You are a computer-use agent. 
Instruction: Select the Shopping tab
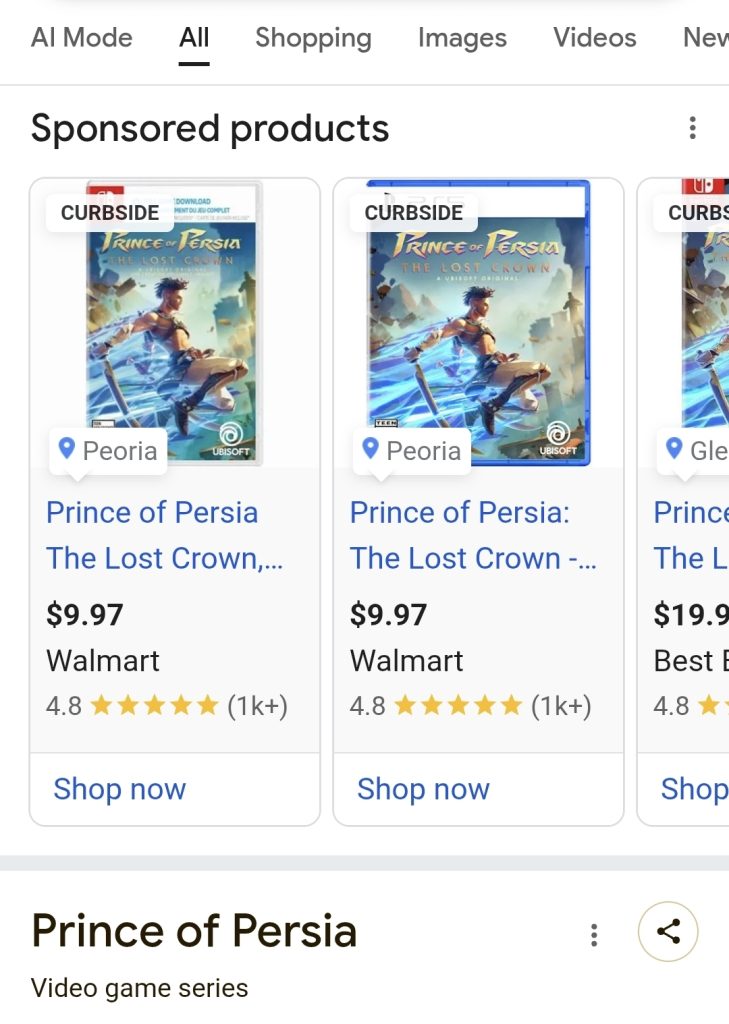[x=313, y=38]
